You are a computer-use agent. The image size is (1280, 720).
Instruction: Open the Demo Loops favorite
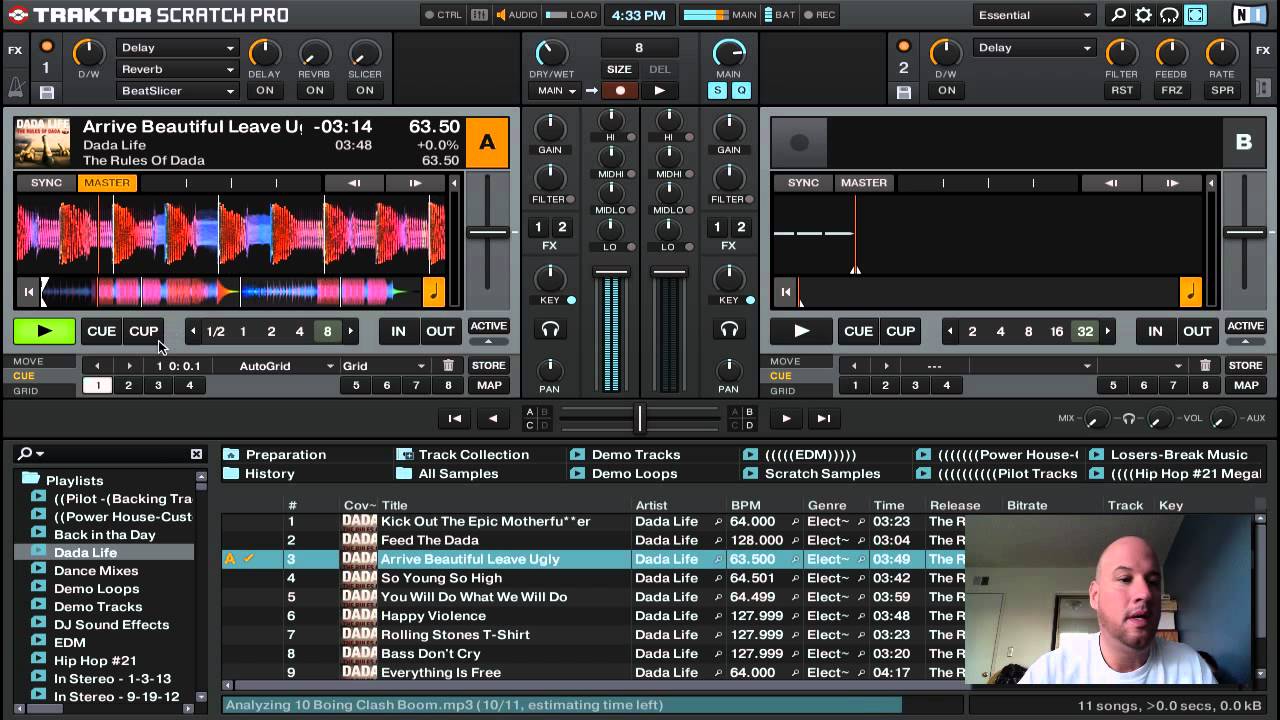tap(624, 473)
